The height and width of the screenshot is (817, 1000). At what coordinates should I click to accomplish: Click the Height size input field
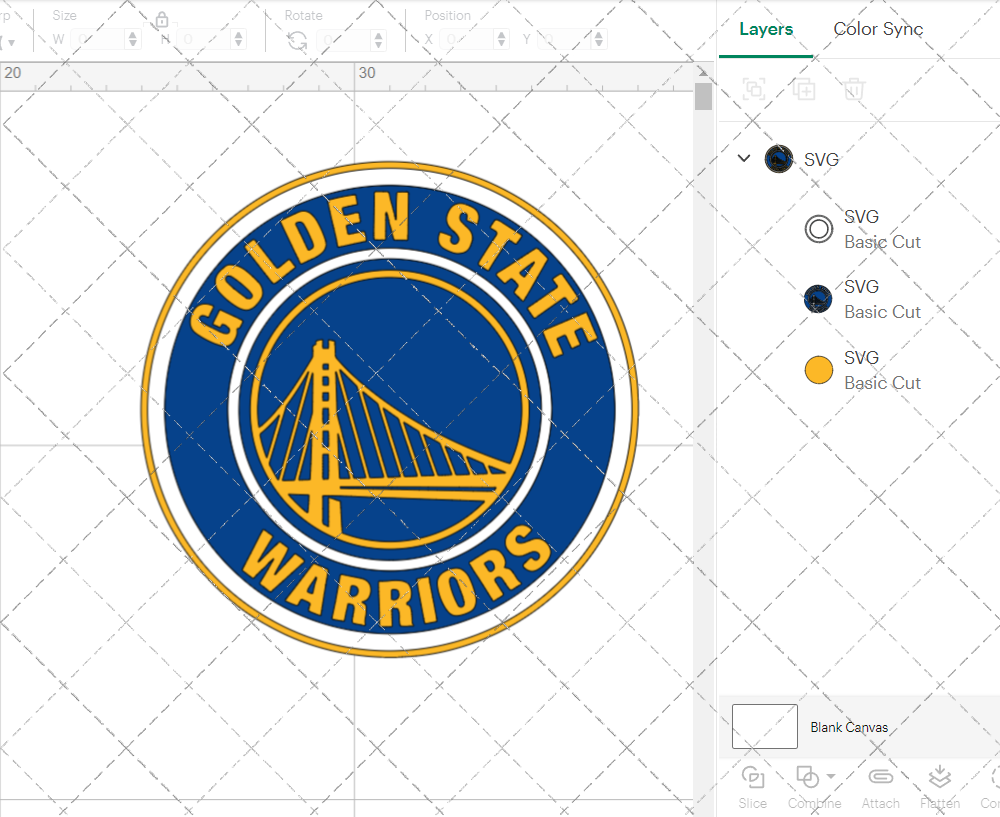pos(204,40)
